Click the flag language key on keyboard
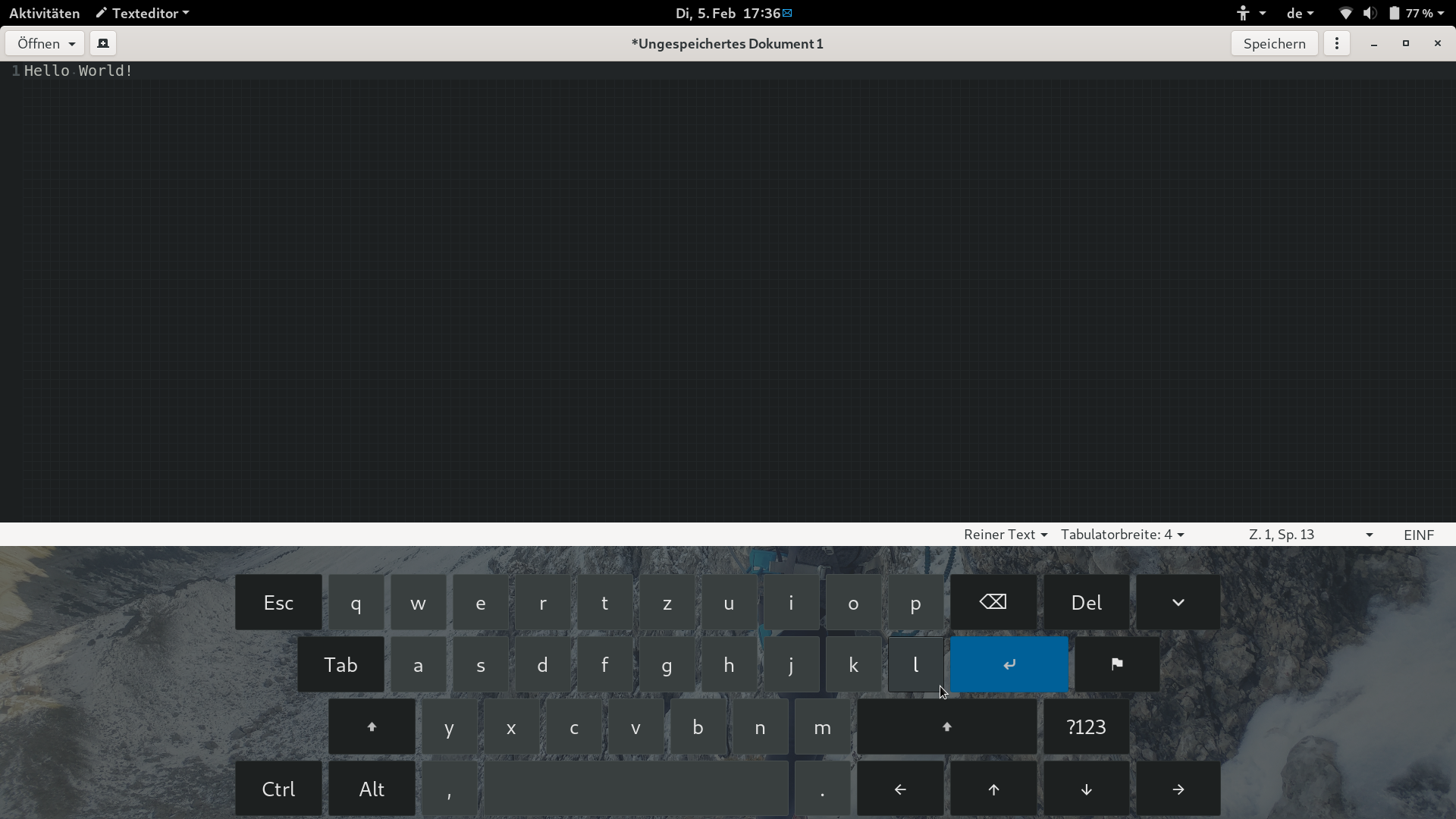The width and height of the screenshot is (1456, 819). [1116, 664]
